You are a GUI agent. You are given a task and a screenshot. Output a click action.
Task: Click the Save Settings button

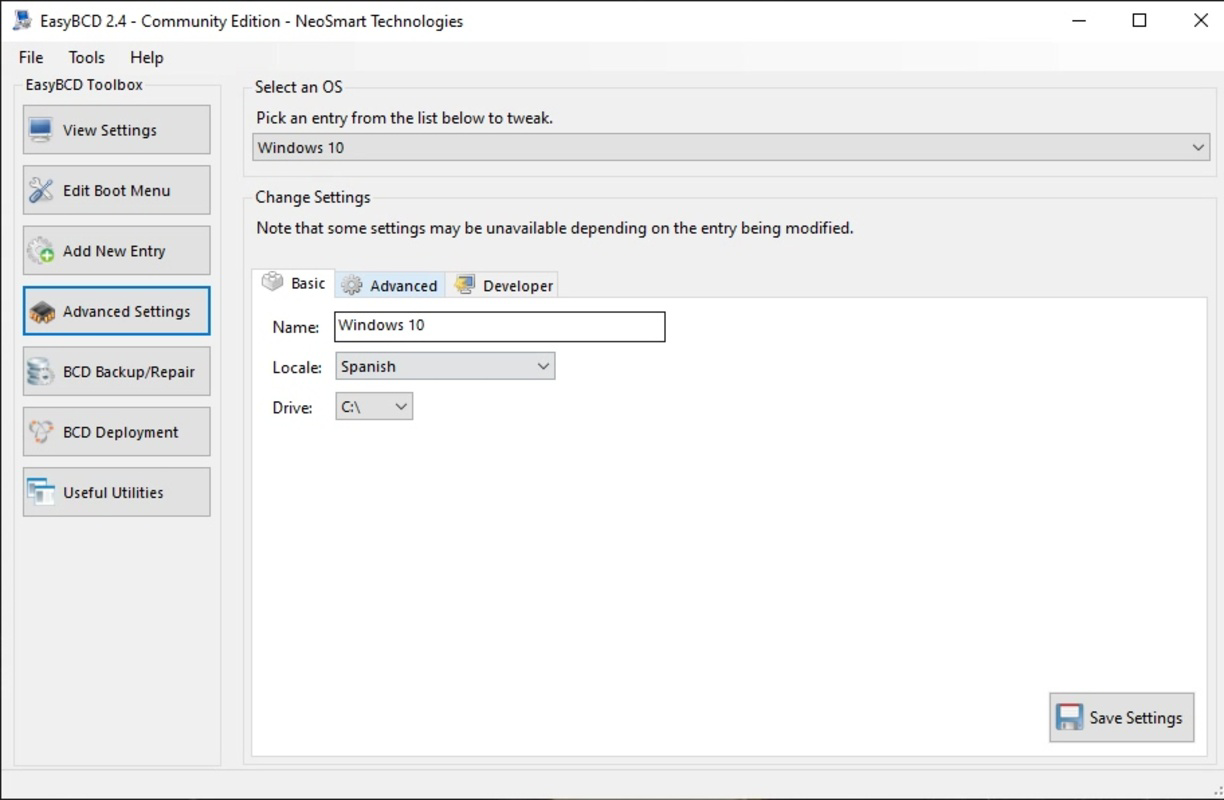point(1122,718)
